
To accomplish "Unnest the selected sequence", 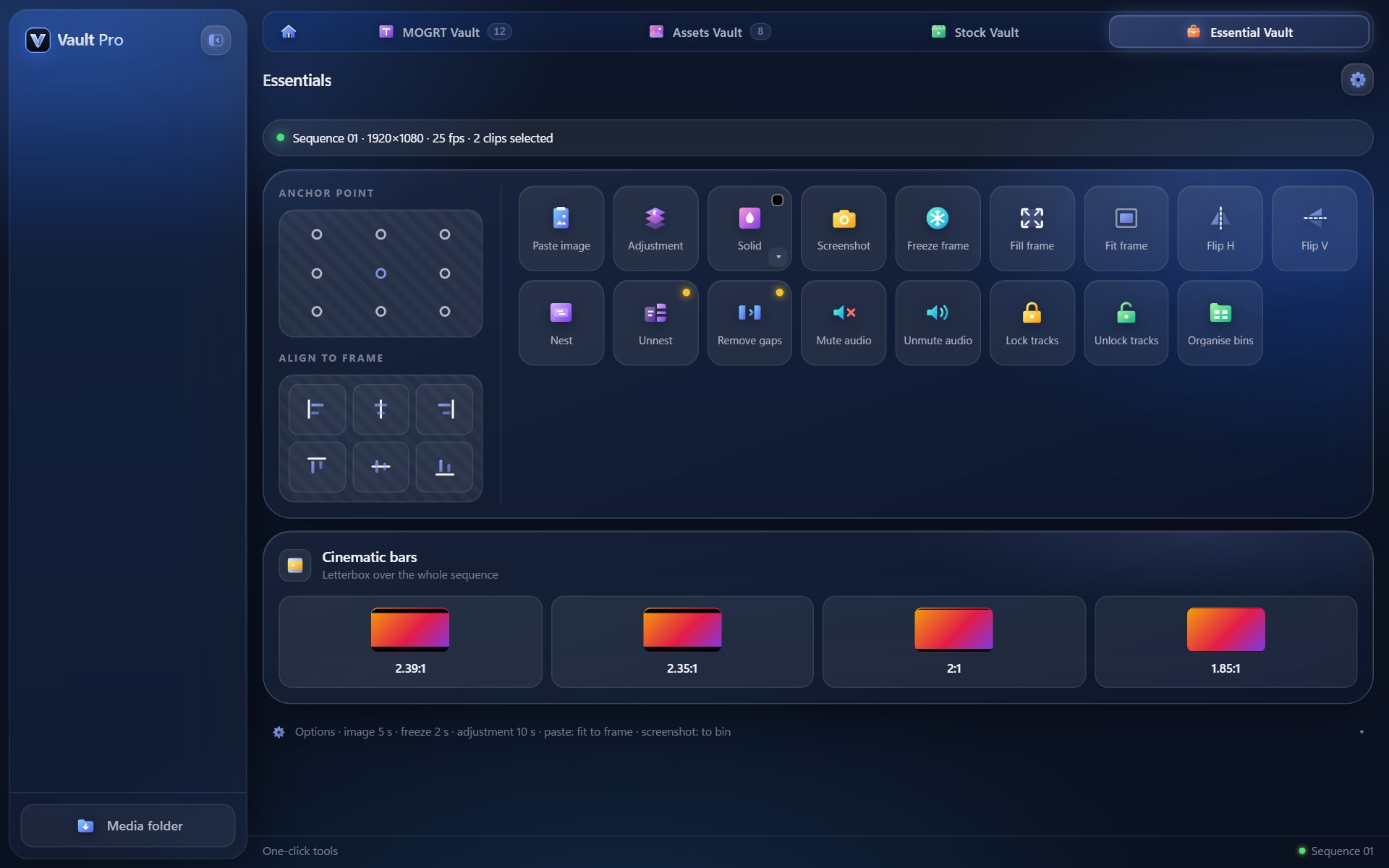I will pos(655,323).
